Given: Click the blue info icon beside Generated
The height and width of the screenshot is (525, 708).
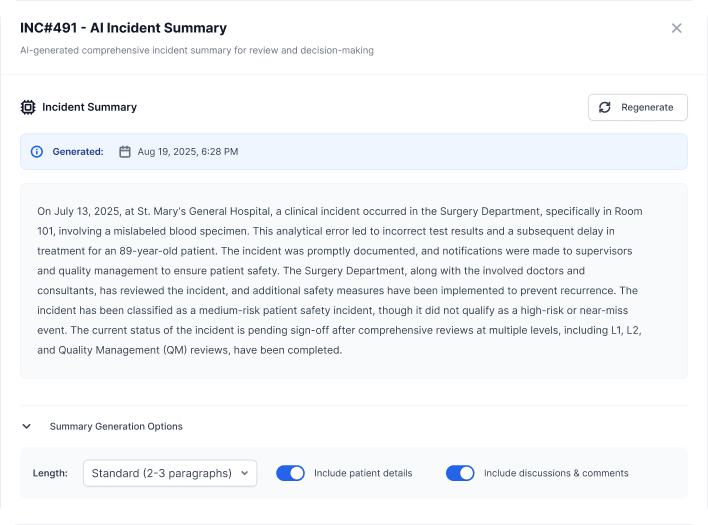Looking at the screenshot, I should pos(37,152).
